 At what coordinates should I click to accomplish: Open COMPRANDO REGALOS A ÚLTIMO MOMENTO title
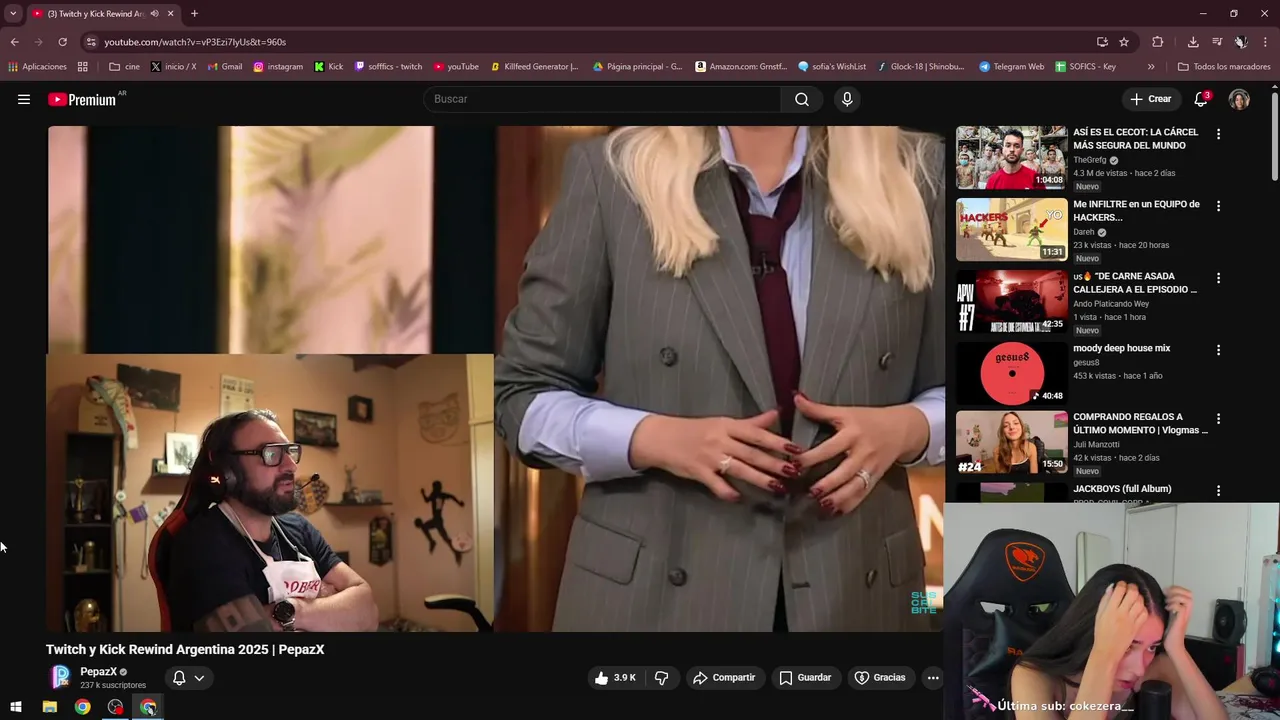[1140, 423]
